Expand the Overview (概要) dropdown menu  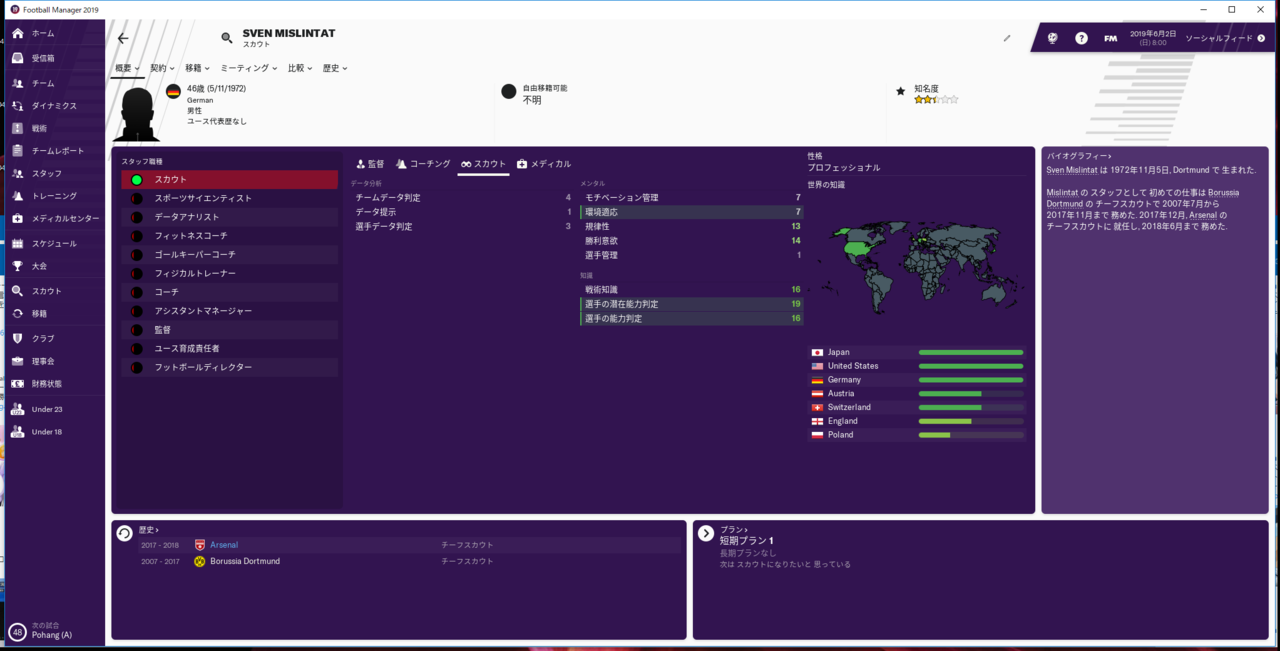pyautogui.click(x=127, y=68)
